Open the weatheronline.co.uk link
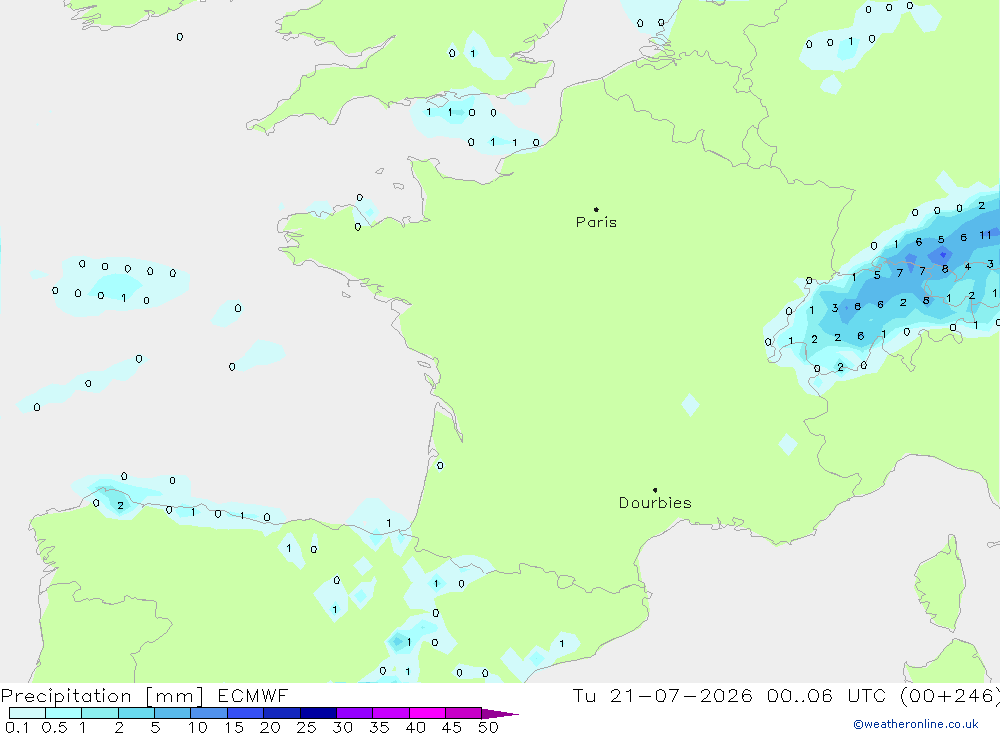 pyautogui.click(x=915, y=724)
